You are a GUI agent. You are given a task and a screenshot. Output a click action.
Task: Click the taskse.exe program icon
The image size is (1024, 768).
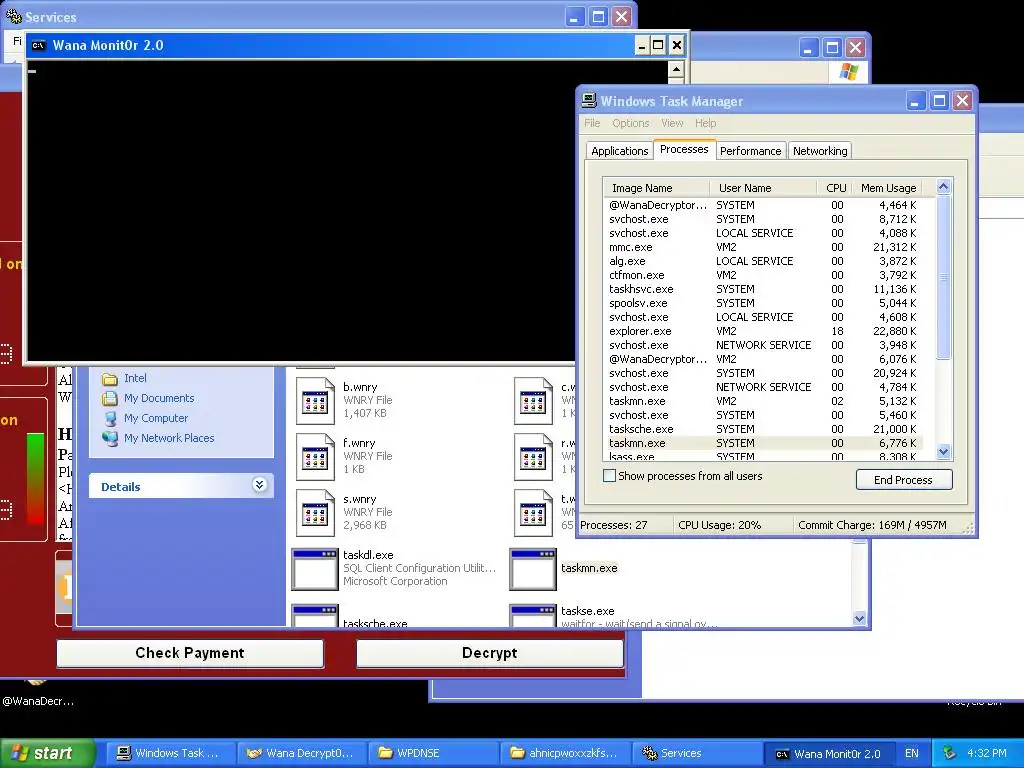533,616
